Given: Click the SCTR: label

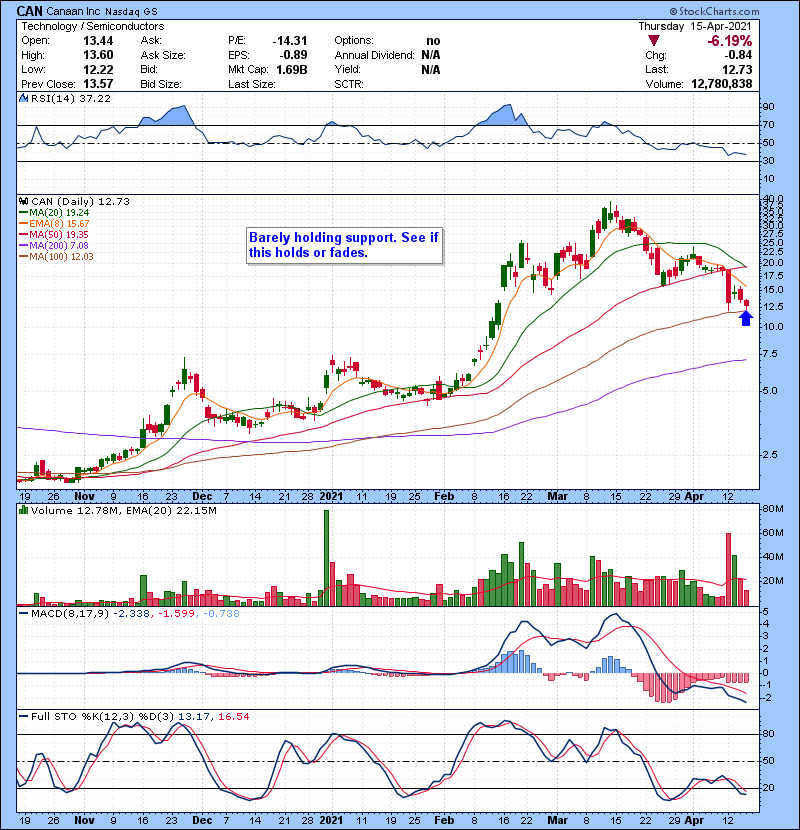Looking at the screenshot, I should [x=349, y=84].
